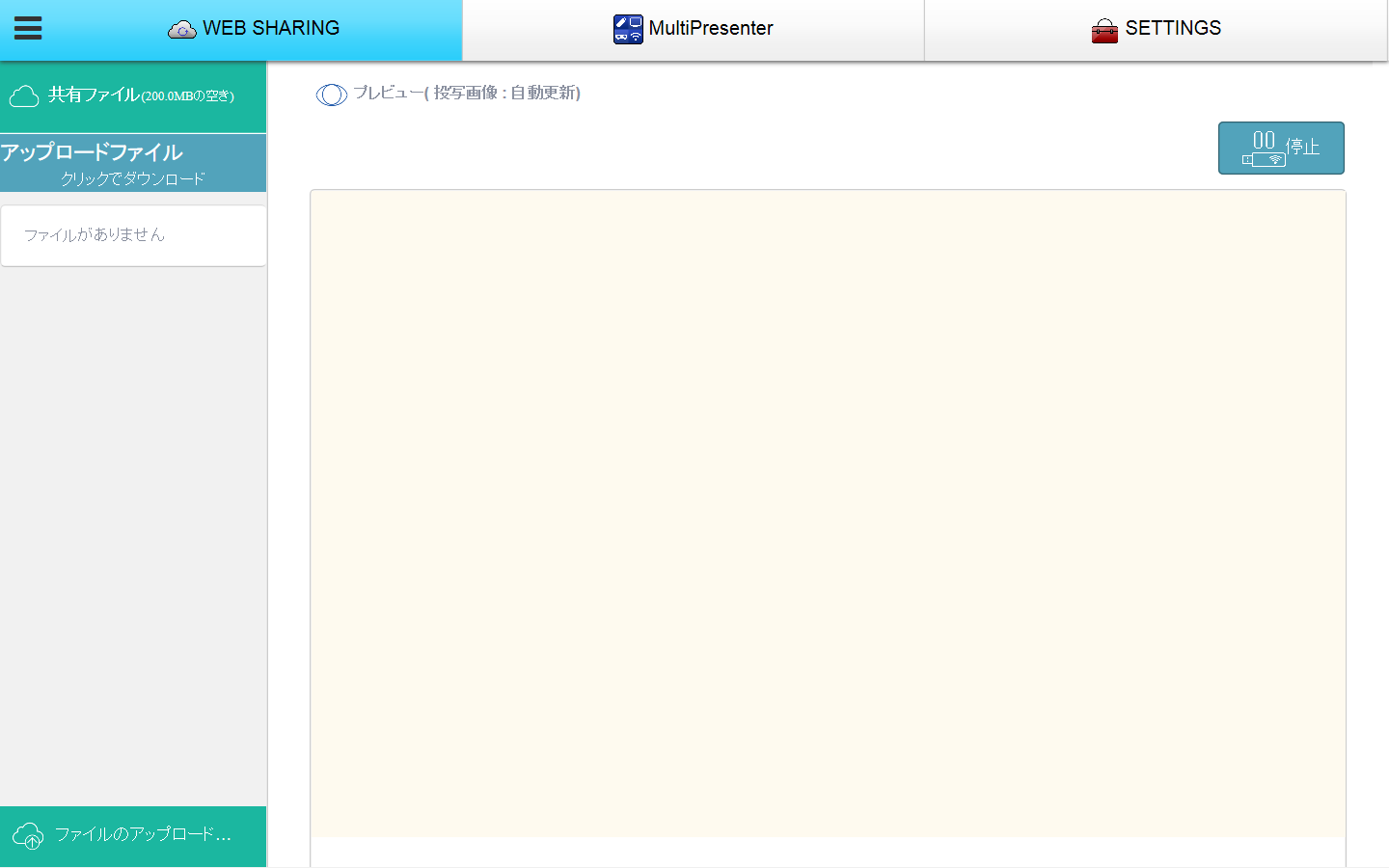Viewport: 1389px width, 868px height.
Task: Select the ファイルがありません list entry
Action: click(95, 235)
